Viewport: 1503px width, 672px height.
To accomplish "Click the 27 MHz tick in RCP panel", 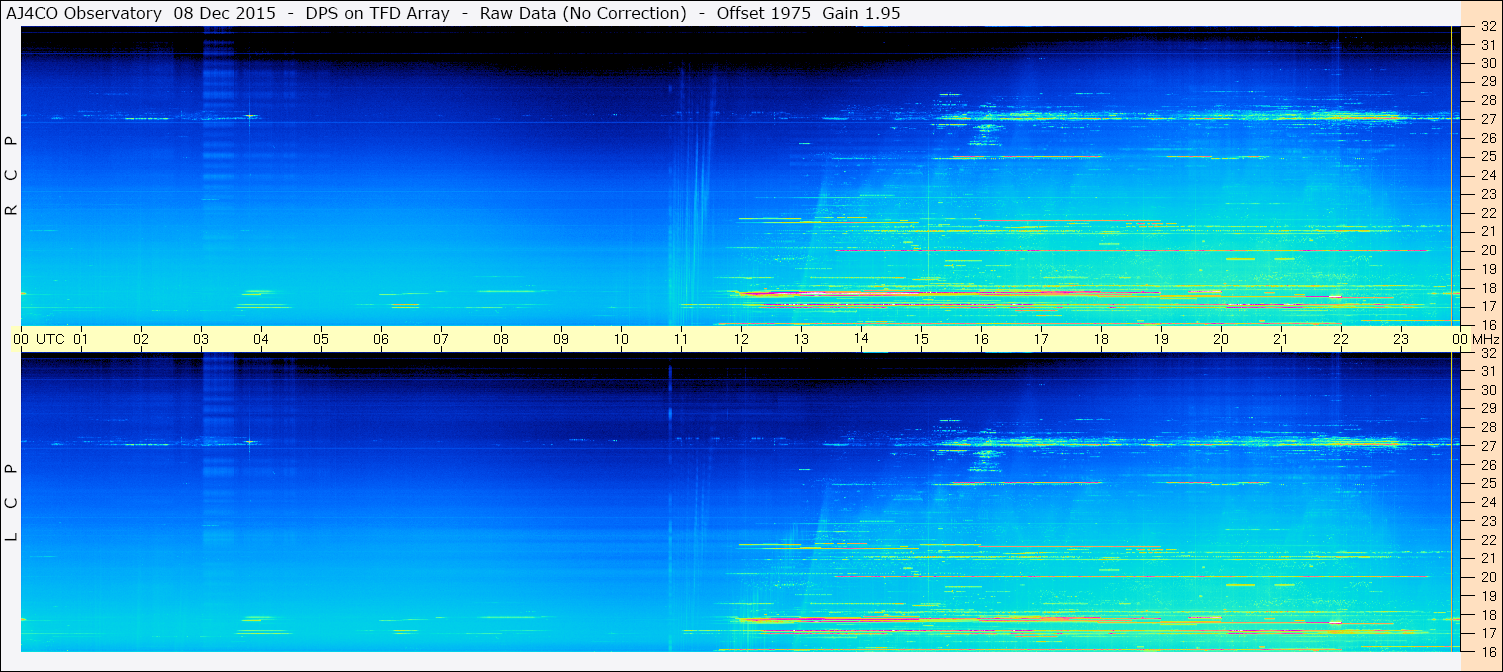I will pyautogui.click(x=1488, y=119).
